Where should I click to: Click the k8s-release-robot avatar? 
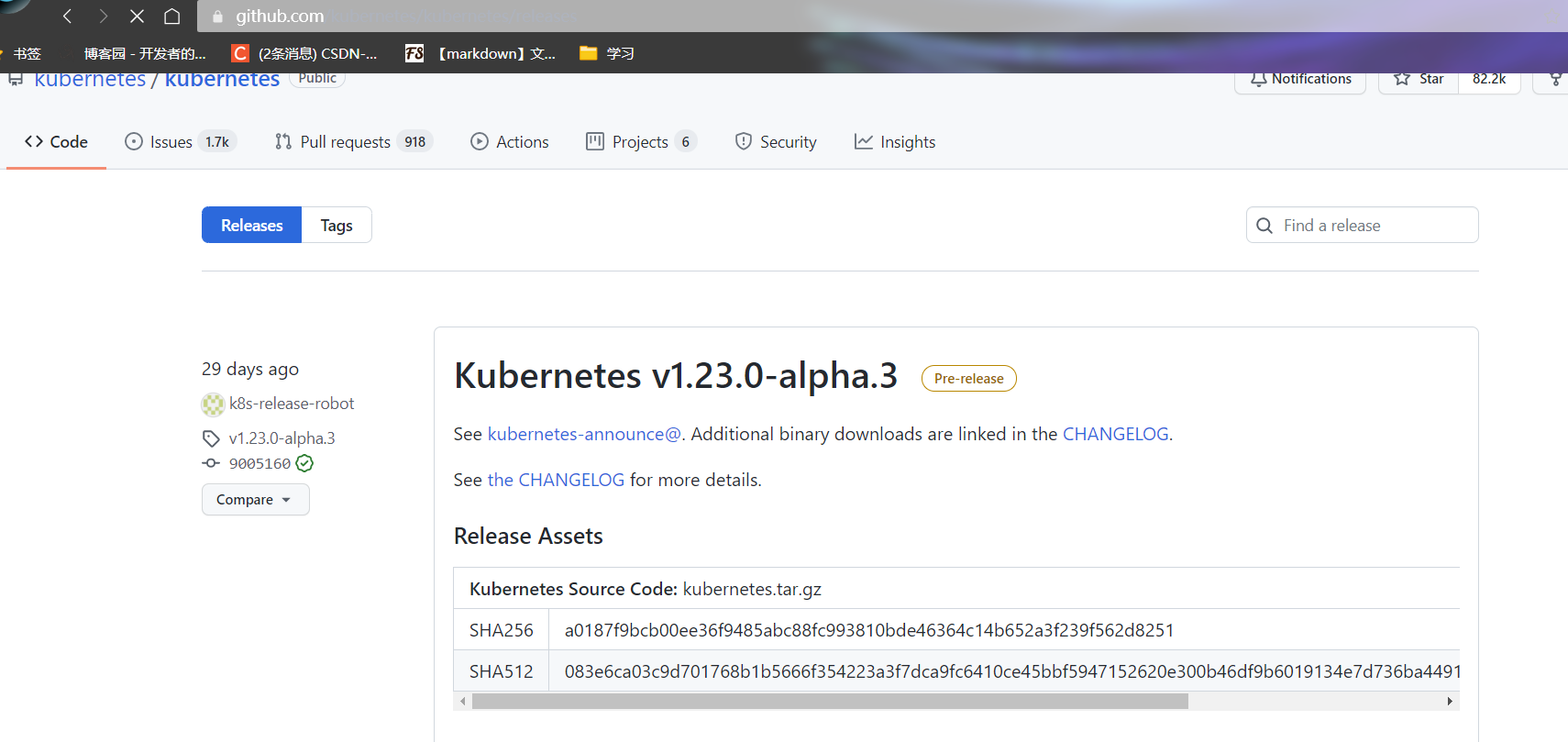click(213, 404)
